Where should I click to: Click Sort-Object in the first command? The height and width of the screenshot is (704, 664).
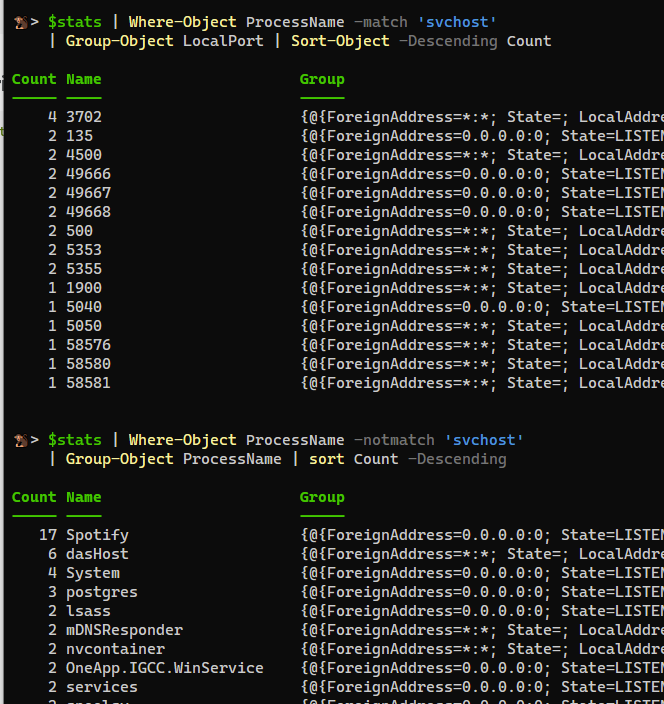coord(340,41)
